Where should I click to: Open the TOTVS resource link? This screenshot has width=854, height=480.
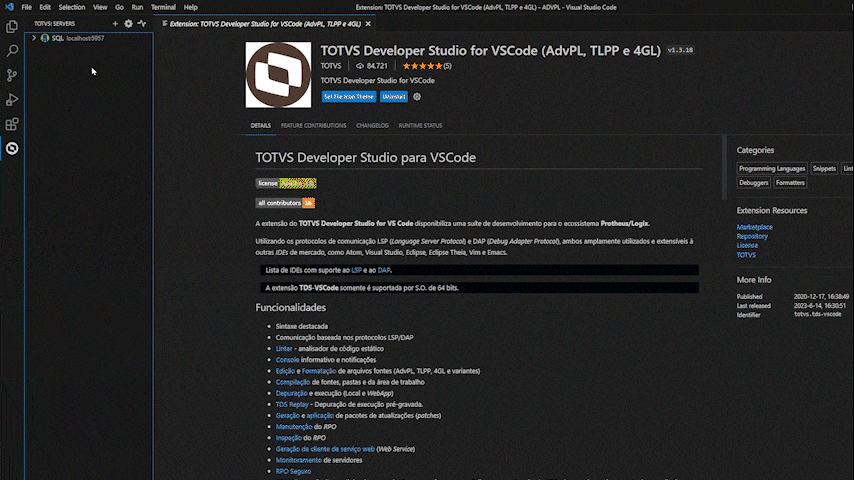[x=746, y=255]
